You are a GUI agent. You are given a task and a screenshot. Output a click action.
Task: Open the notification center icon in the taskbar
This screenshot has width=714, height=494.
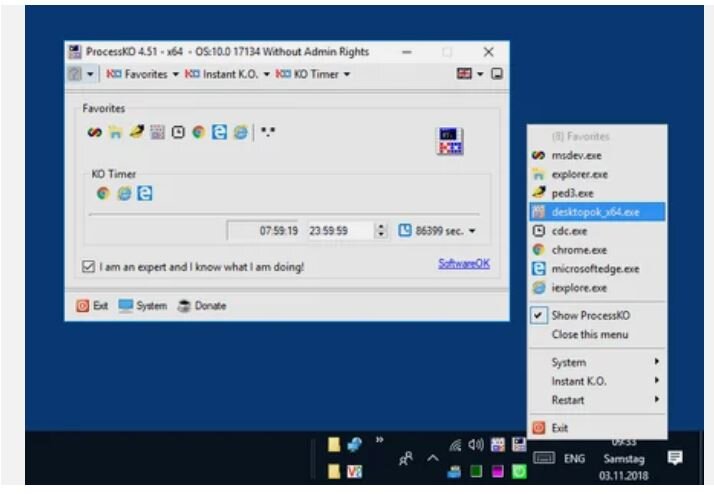coord(675,458)
